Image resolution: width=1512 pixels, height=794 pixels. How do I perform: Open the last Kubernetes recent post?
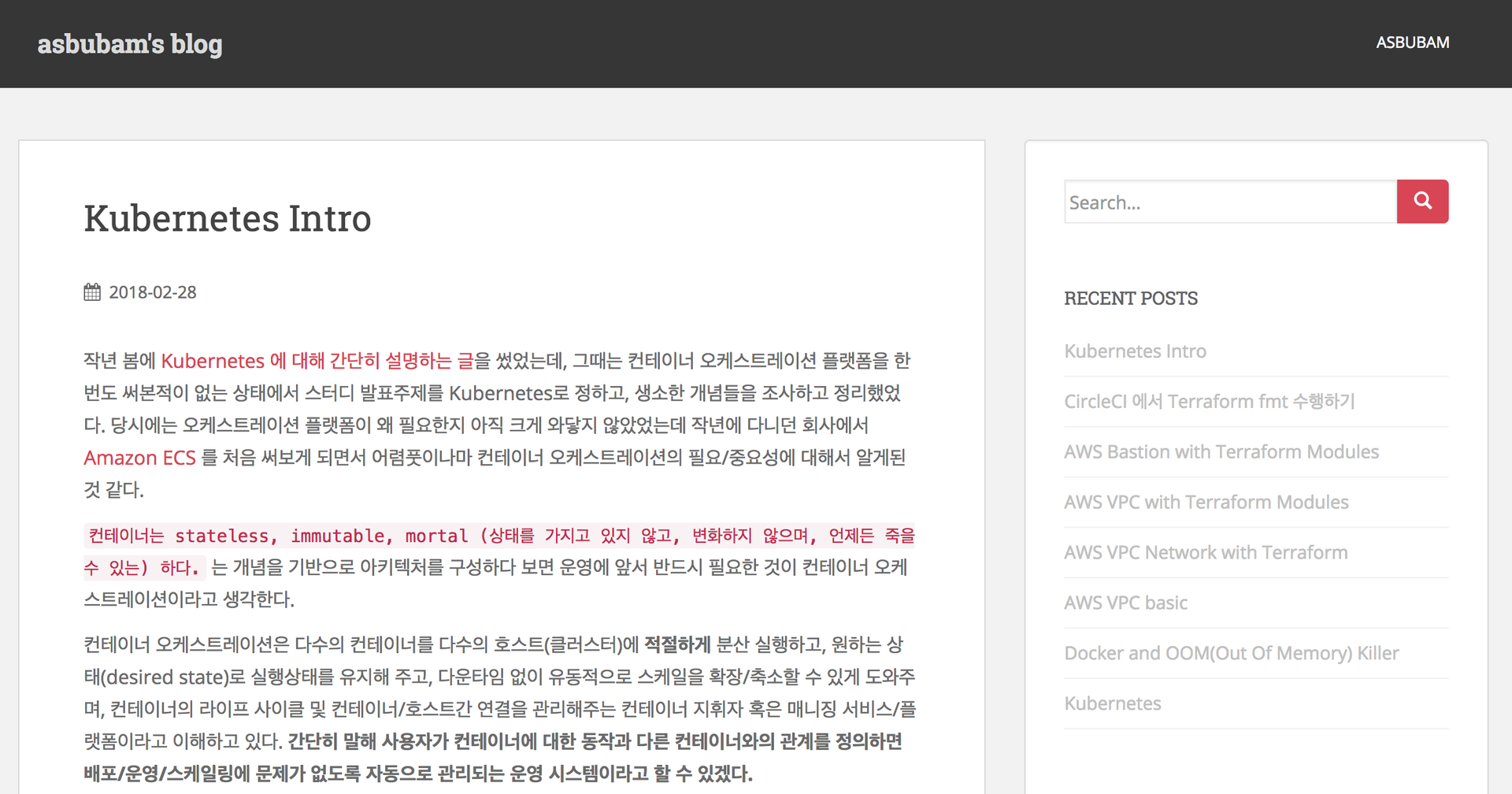click(1112, 704)
